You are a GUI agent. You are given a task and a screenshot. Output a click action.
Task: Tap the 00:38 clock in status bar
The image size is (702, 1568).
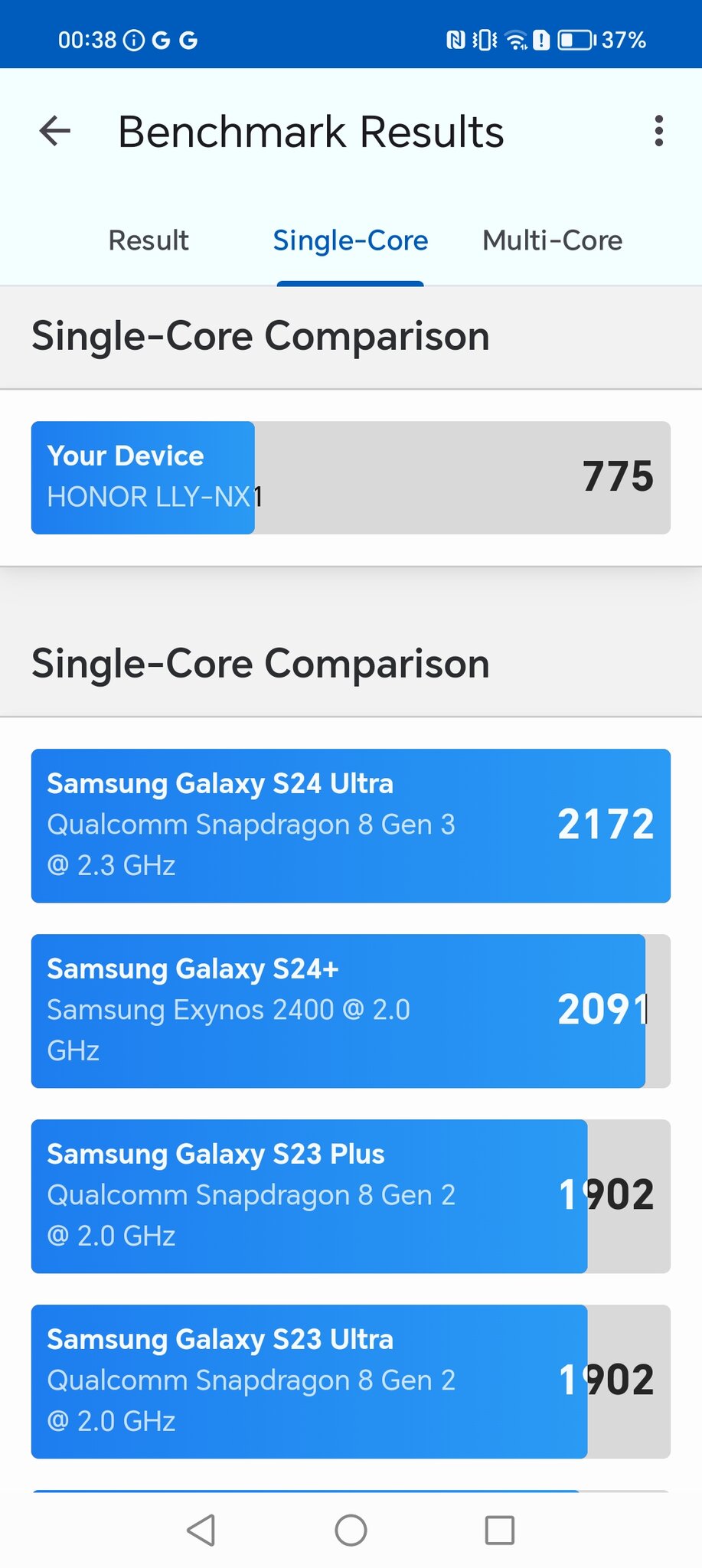coord(87,40)
